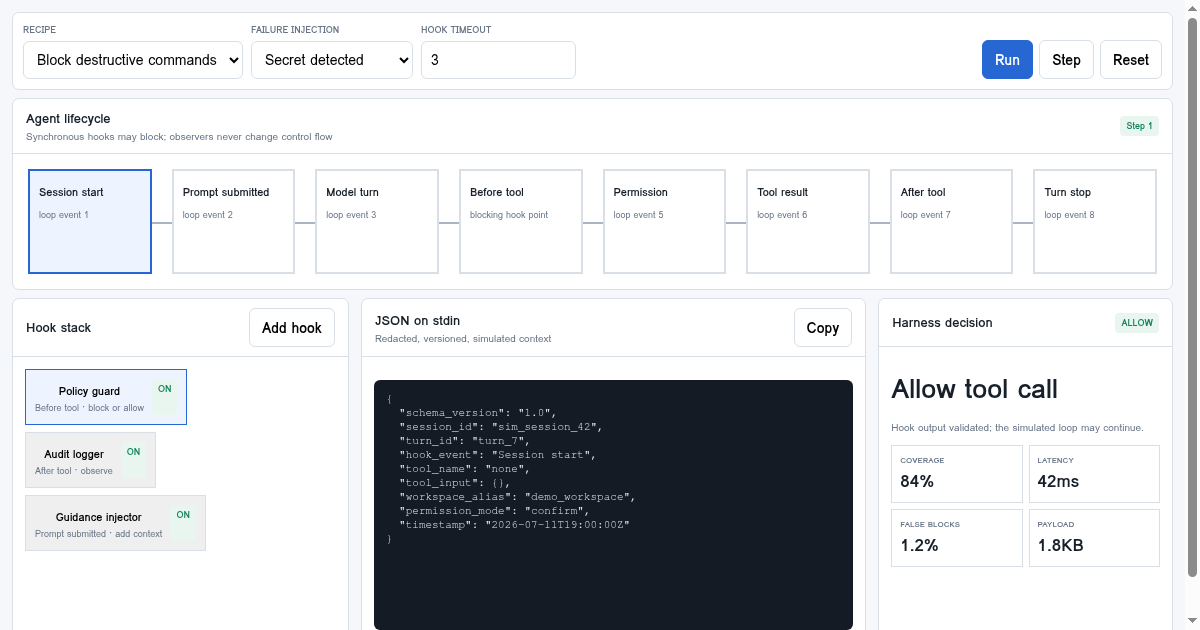Select the Turn stop lifecycle node
Viewport: 1200px width, 630px height.
point(1095,221)
